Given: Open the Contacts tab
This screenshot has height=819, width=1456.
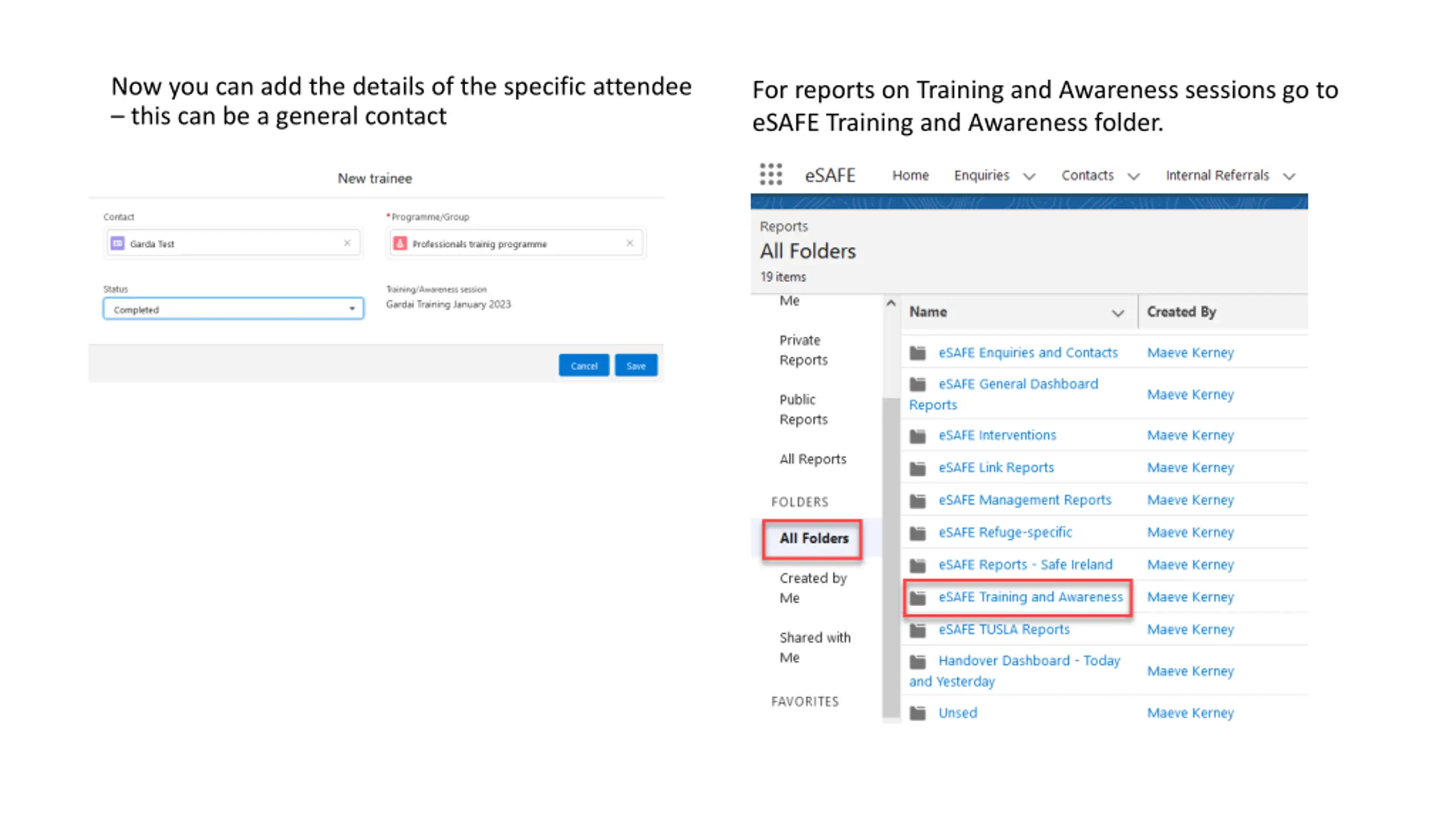Looking at the screenshot, I should coord(1087,175).
